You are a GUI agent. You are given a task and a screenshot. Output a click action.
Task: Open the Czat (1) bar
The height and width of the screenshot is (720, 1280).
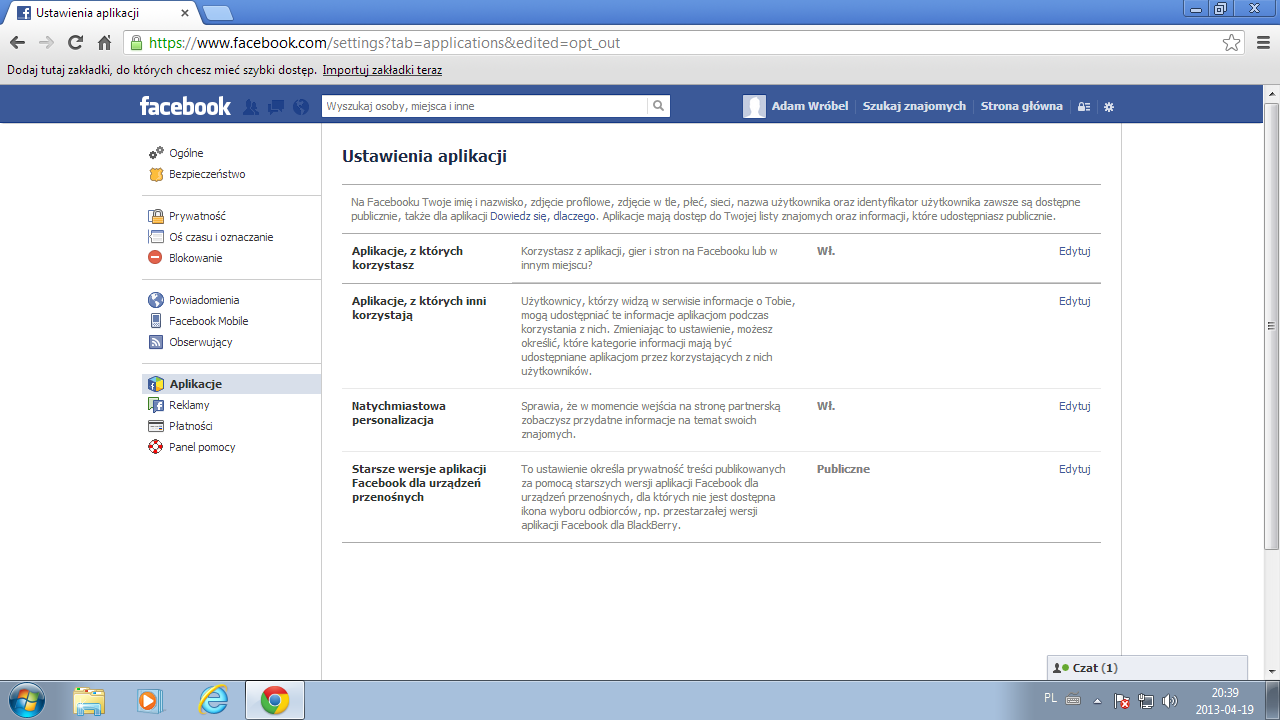[x=1147, y=668]
